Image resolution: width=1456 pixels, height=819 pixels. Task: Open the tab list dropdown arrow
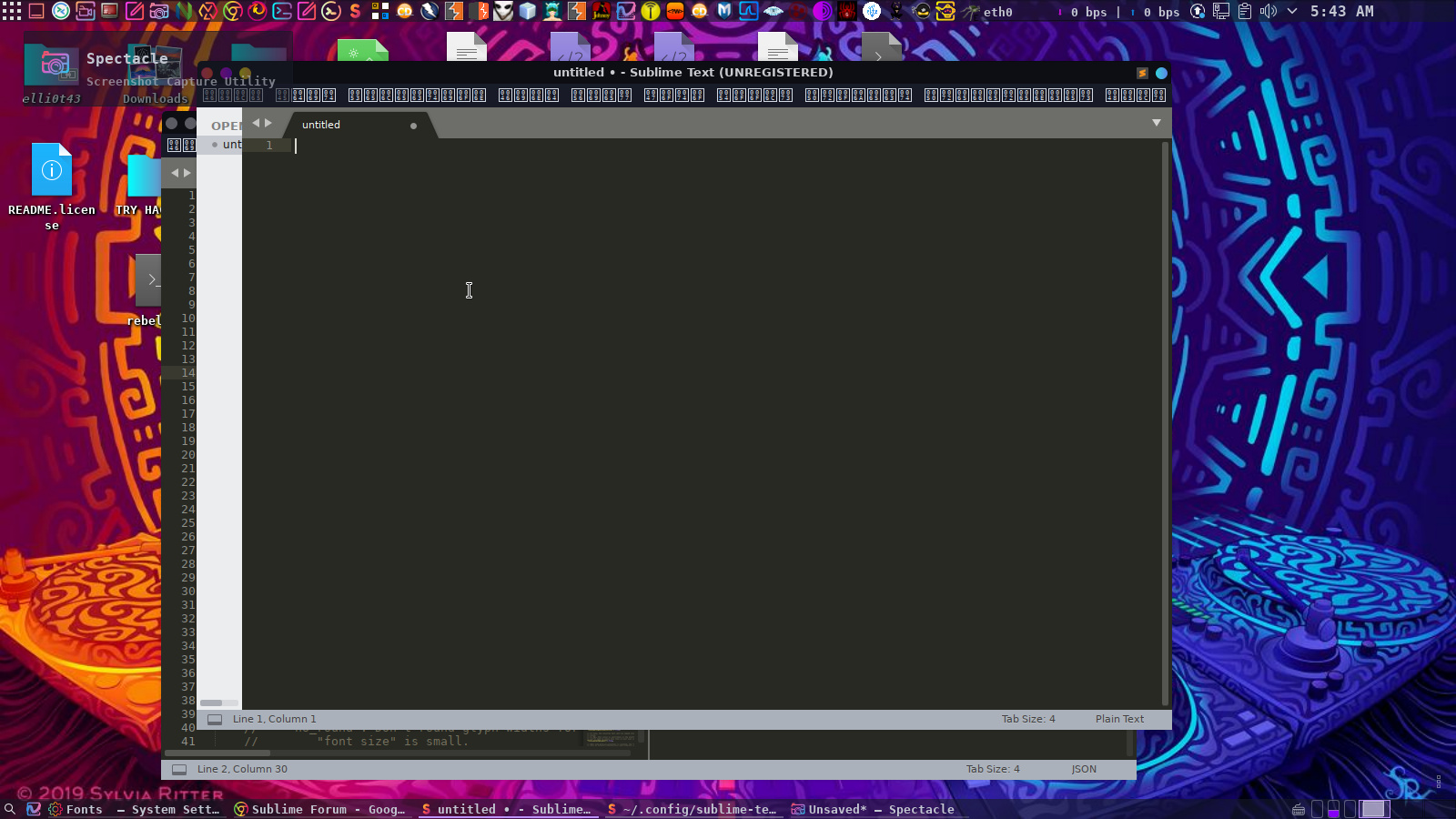[1157, 123]
